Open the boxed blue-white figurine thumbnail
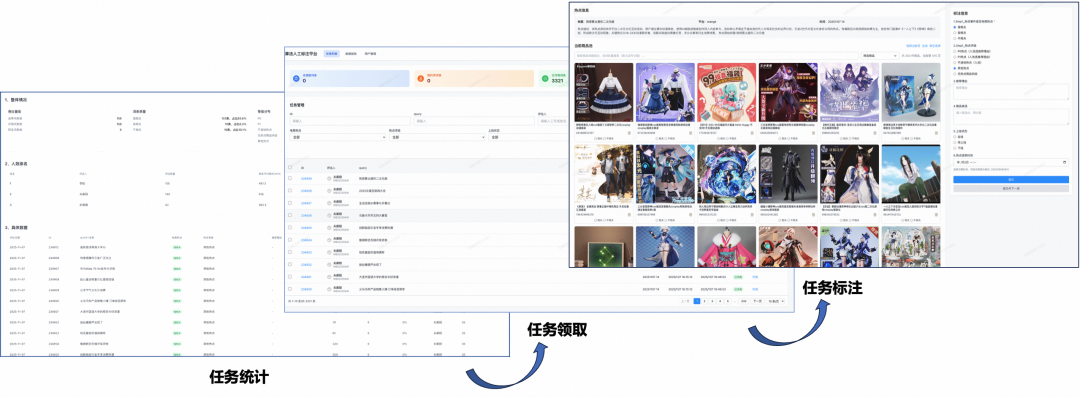The height and width of the screenshot is (398, 1080). (911, 92)
